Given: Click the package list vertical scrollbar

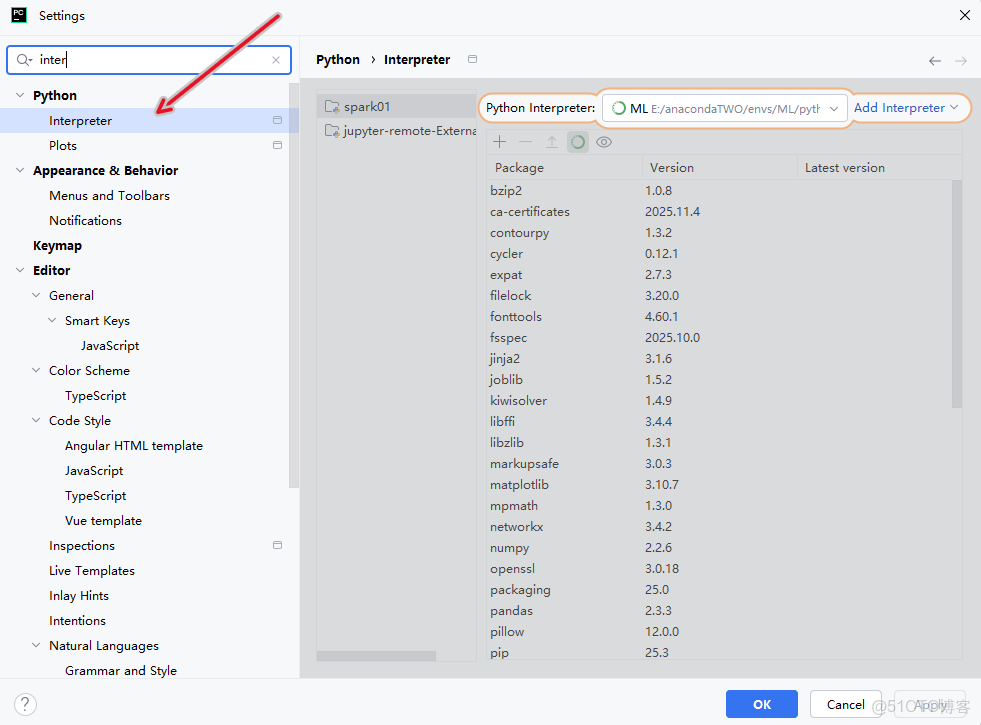Looking at the screenshot, I should tap(957, 294).
